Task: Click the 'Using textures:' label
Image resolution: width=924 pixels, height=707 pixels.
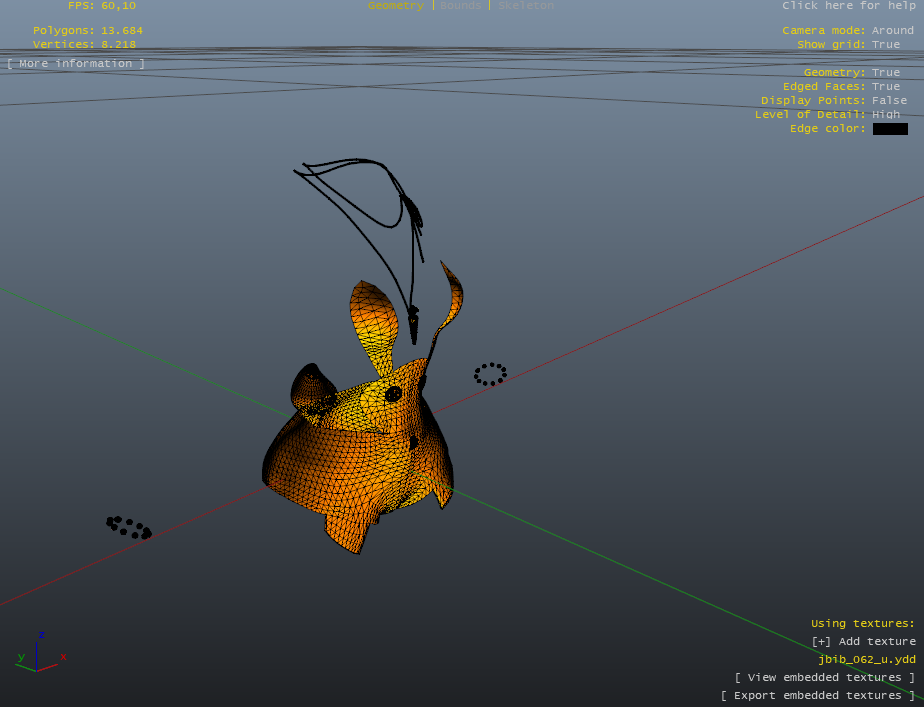Action: (863, 623)
